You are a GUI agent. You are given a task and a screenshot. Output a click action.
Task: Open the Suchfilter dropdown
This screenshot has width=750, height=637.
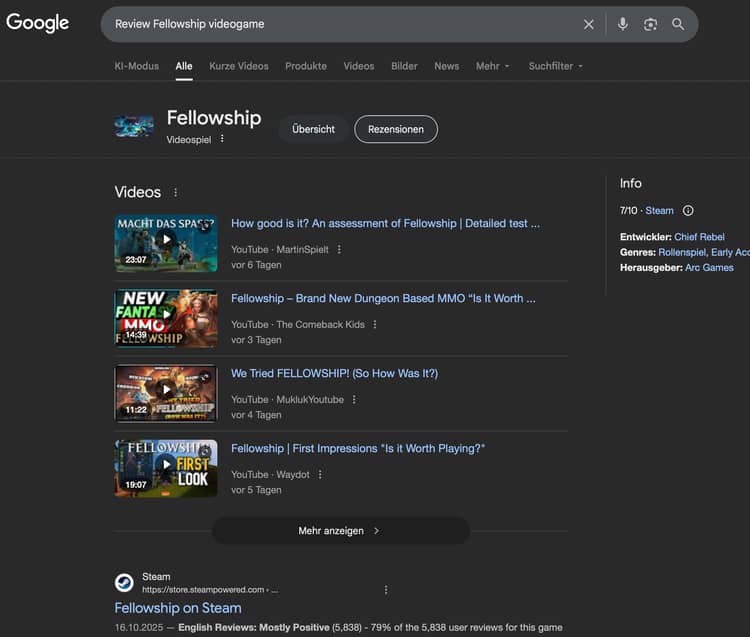(555, 66)
